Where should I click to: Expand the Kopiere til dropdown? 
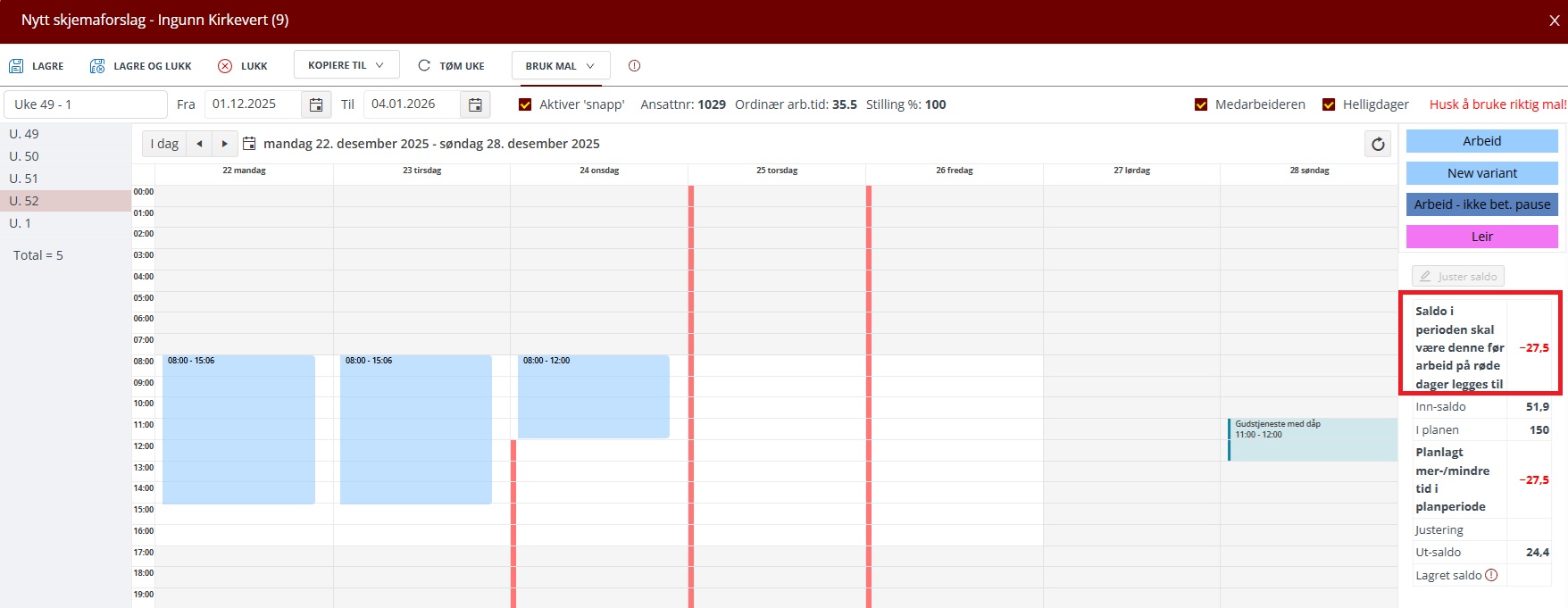[346, 66]
